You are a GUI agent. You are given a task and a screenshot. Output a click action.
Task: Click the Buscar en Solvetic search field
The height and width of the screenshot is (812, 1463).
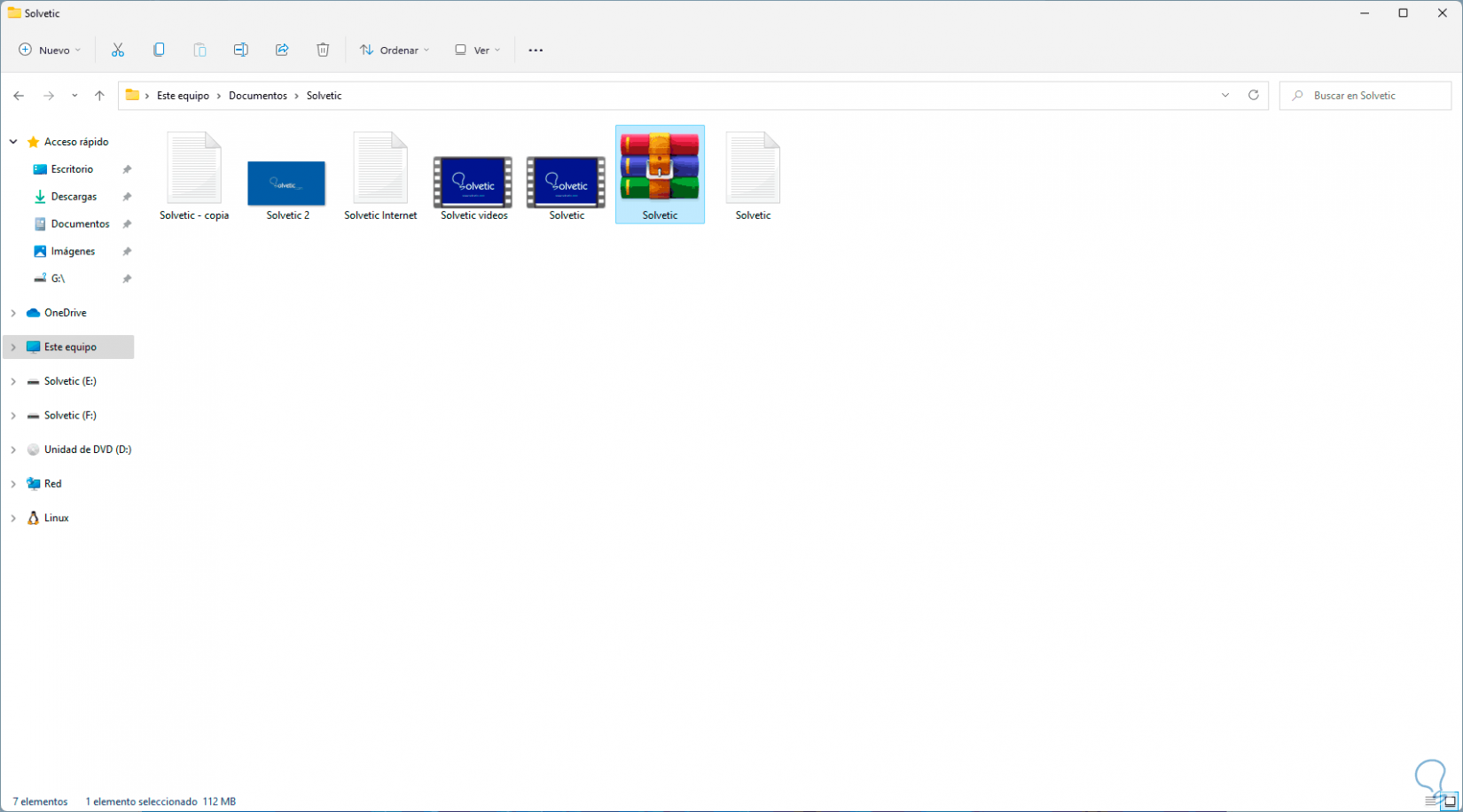[x=1365, y=96]
